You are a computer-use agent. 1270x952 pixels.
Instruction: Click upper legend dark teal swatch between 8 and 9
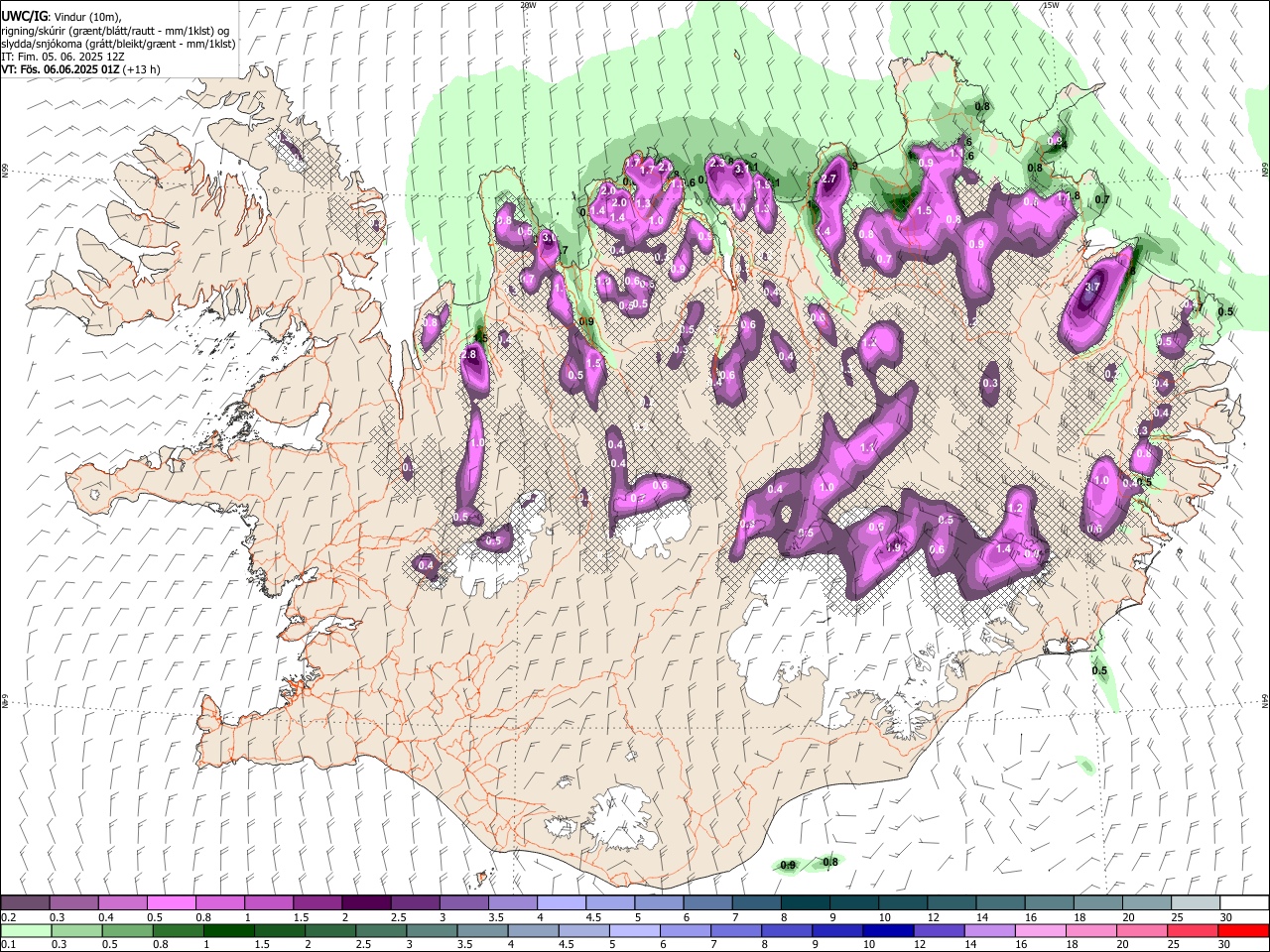[805, 902]
